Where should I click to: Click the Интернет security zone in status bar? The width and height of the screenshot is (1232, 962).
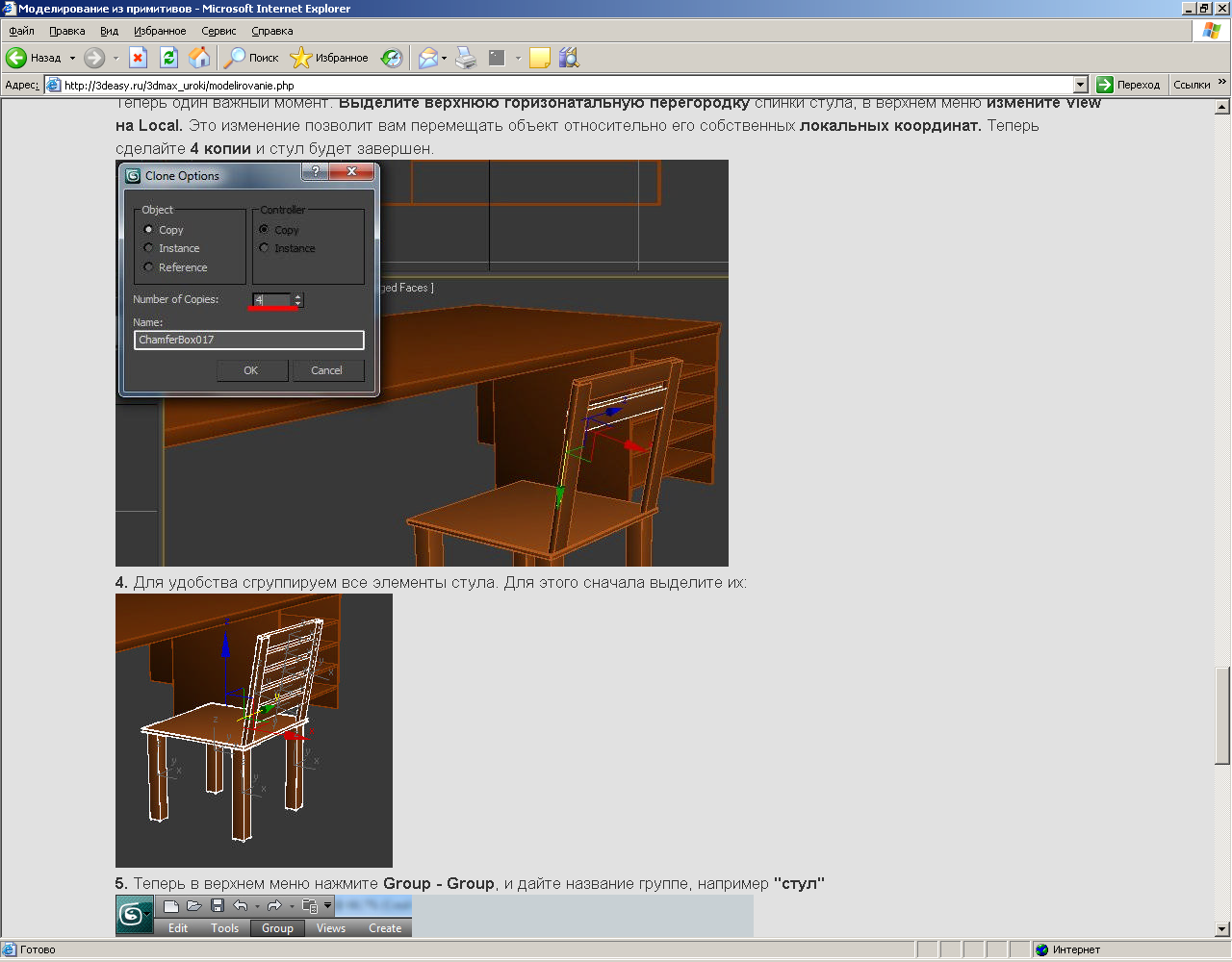point(1068,949)
